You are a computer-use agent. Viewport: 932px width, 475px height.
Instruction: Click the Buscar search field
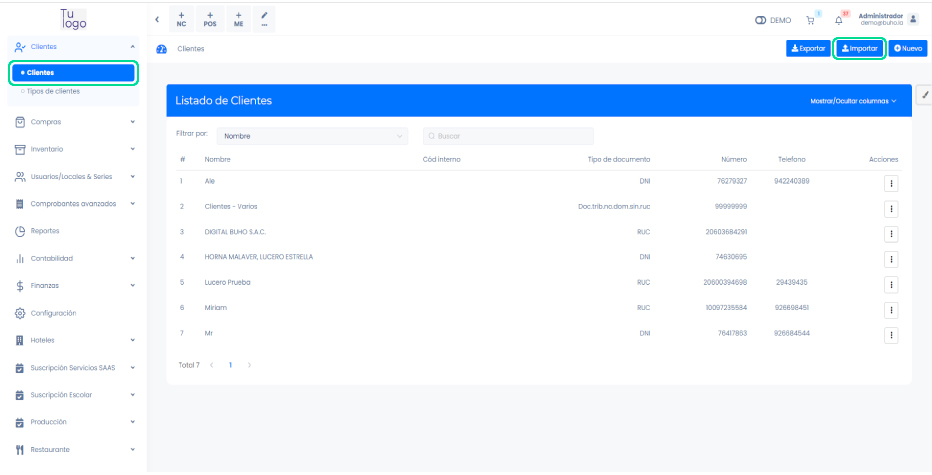508,135
